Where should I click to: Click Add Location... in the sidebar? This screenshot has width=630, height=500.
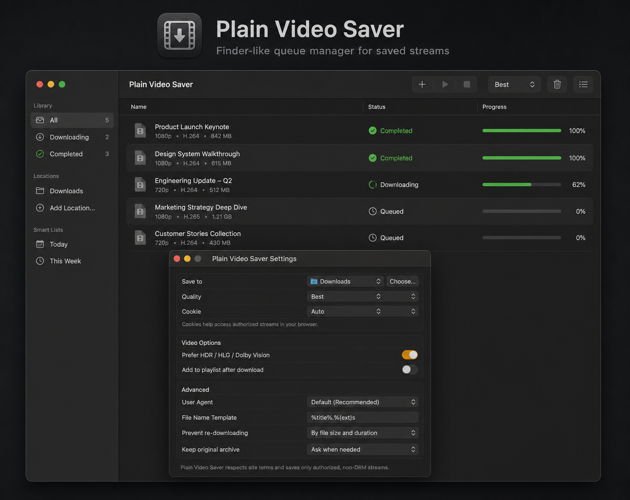click(x=72, y=208)
